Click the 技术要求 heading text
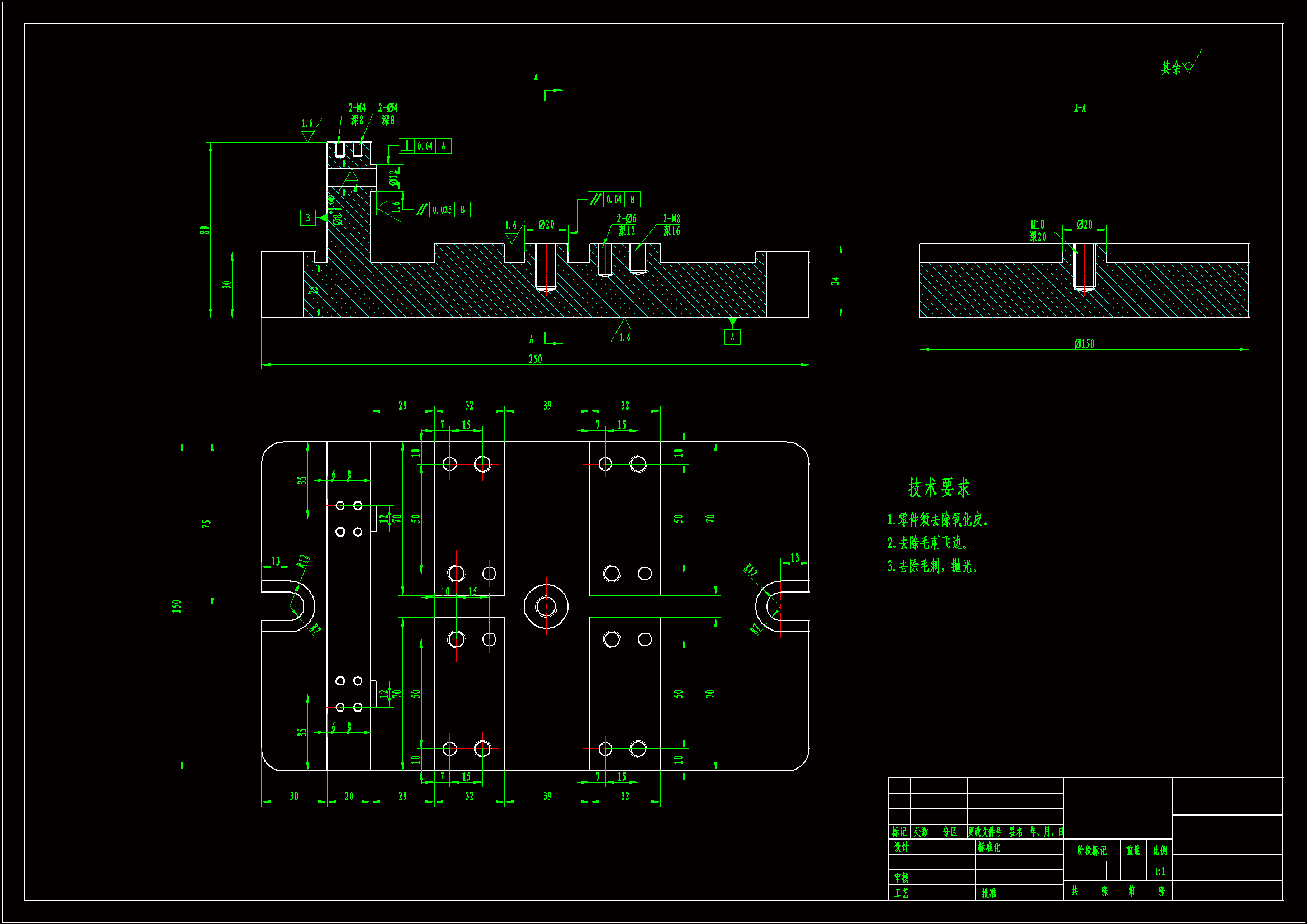The height and width of the screenshot is (924, 1307). 939,488
